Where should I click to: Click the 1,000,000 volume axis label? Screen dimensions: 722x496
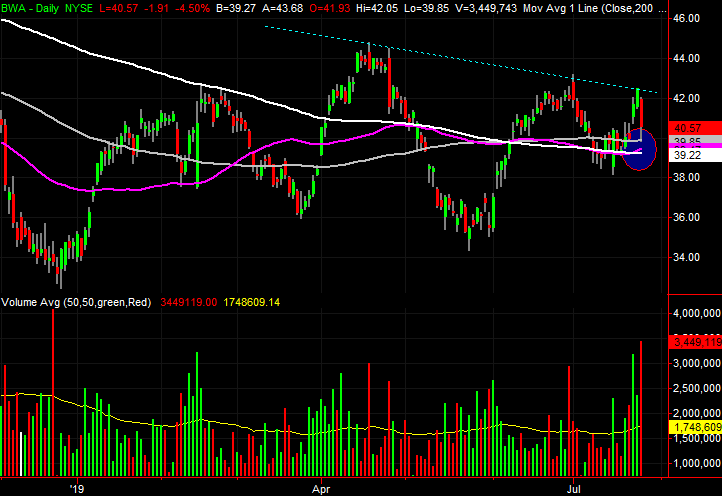(697, 463)
